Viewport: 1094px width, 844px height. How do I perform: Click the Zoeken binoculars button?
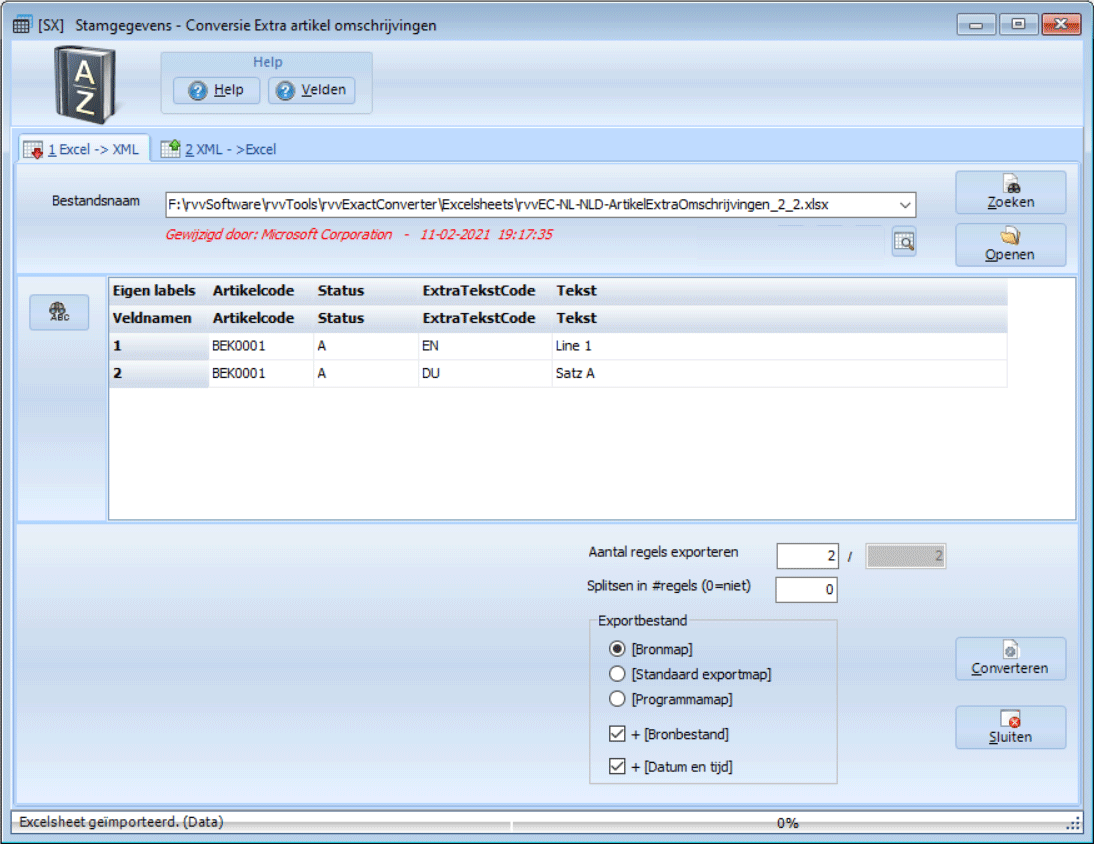point(1010,192)
